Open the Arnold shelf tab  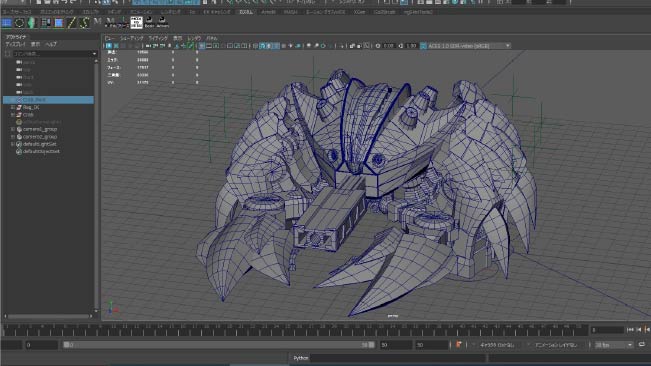(x=268, y=12)
